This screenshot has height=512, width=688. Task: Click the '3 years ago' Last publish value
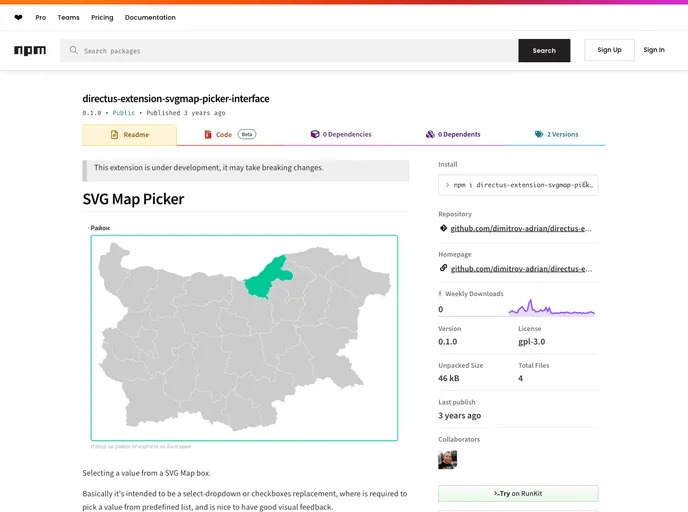[459, 415]
